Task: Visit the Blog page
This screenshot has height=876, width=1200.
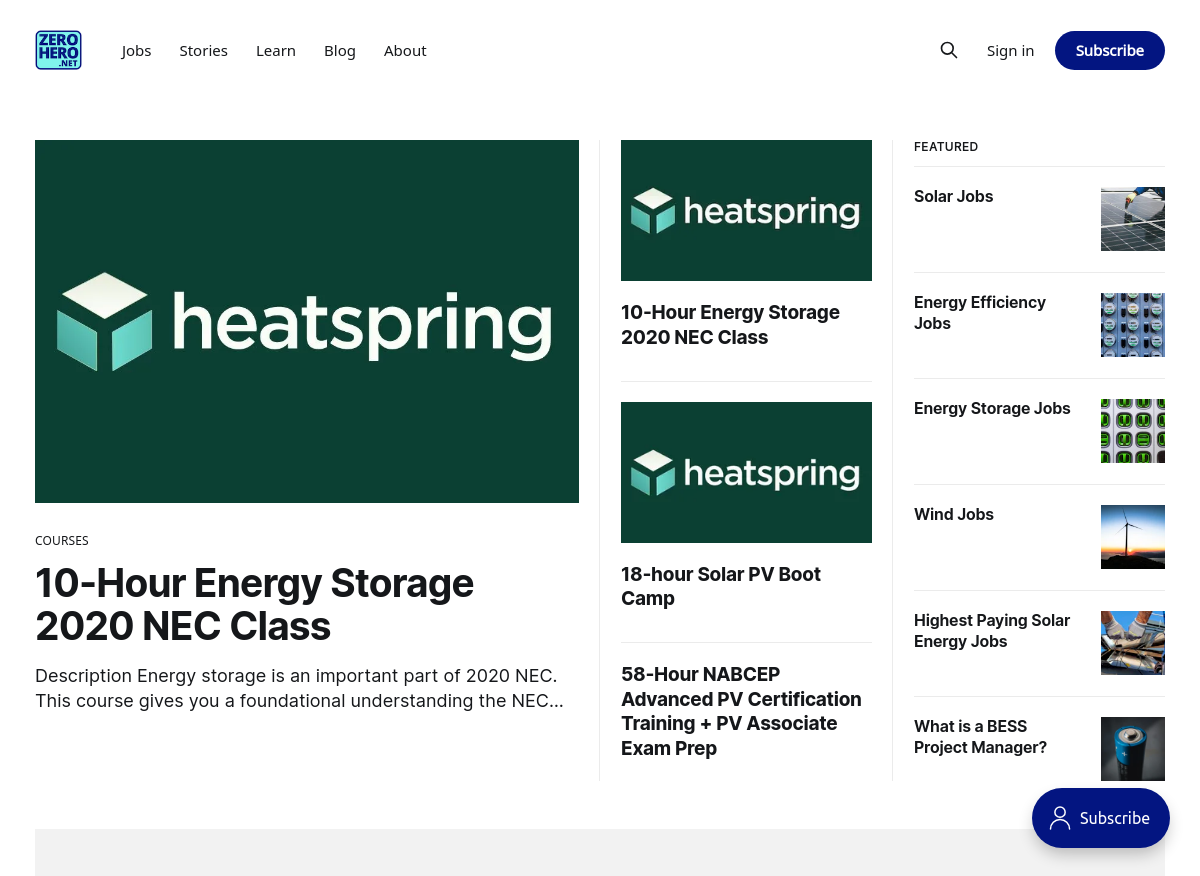Action: tap(340, 50)
